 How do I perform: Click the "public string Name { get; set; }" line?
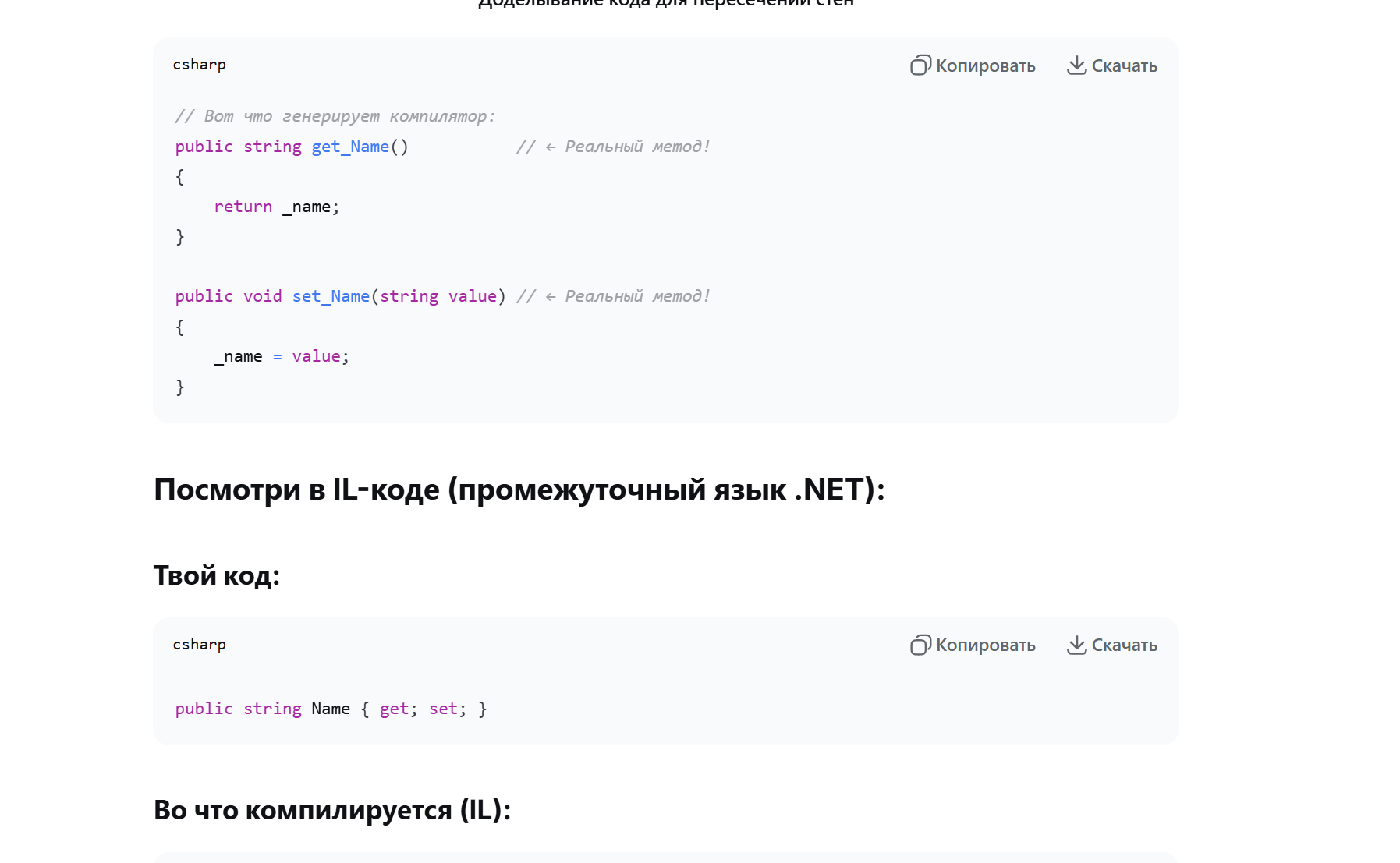click(331, 709)
